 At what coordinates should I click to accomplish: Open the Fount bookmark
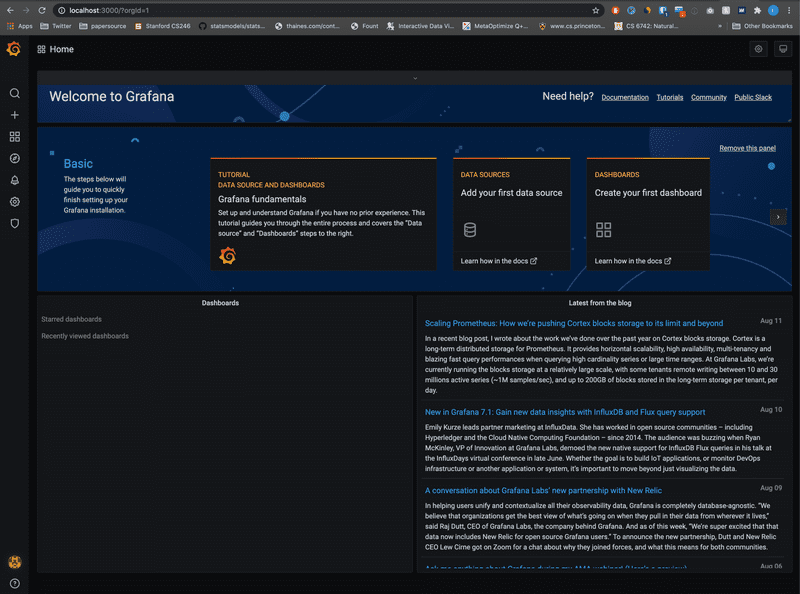click(364, 26)
